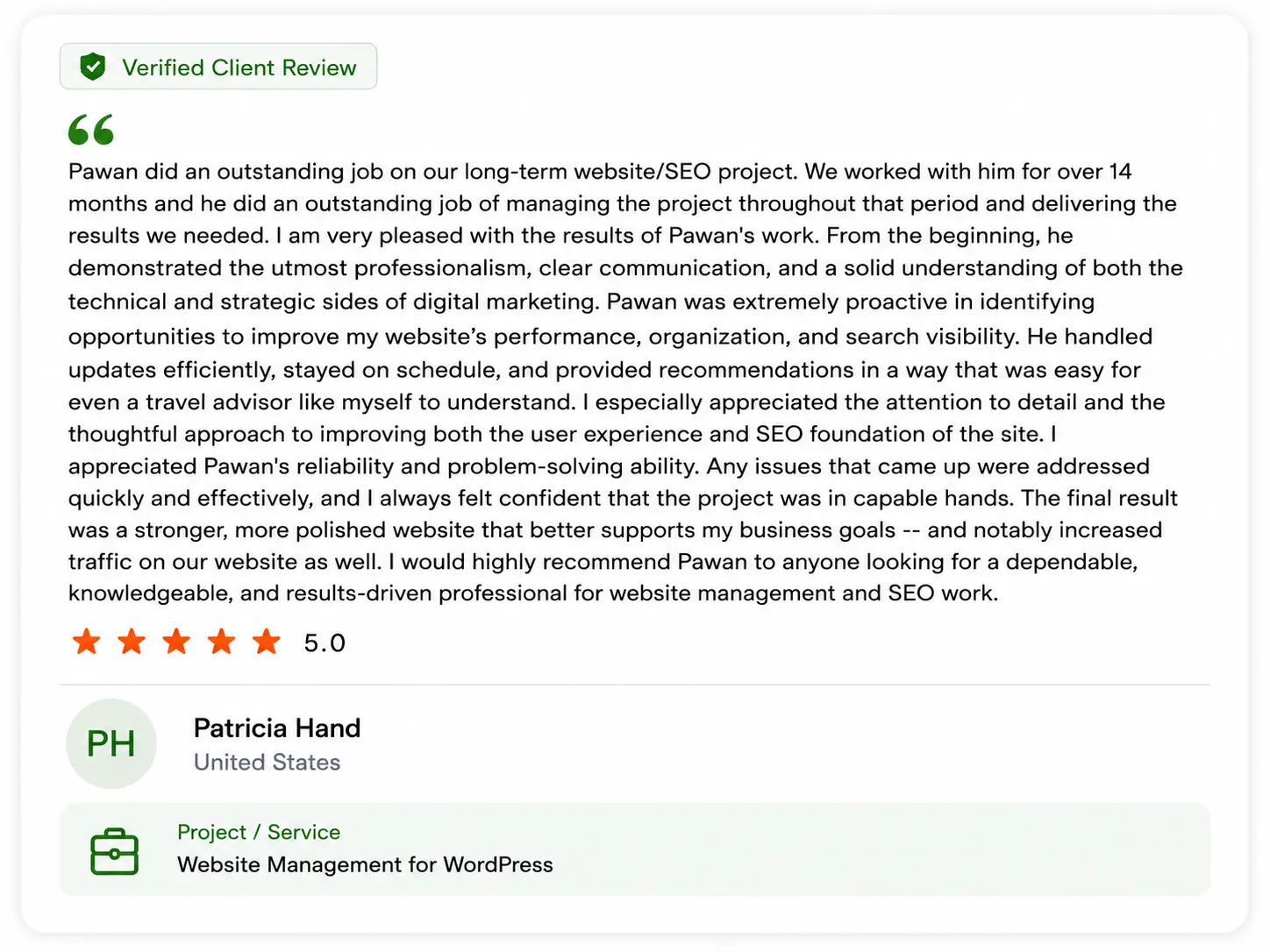Click the fifth orange rating star
The image size is (1270, 952).
[267, 642]
